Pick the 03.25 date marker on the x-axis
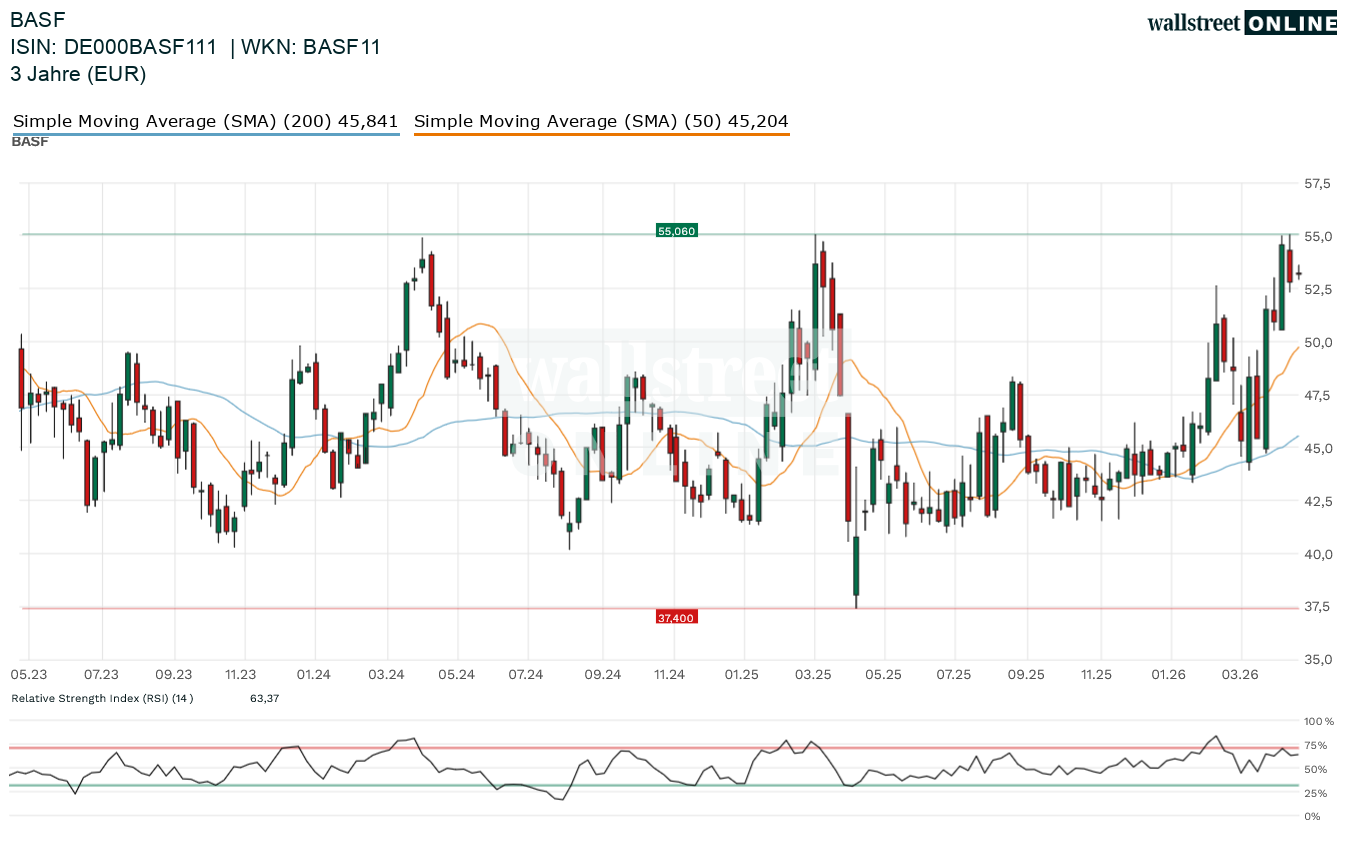Screen dimensions: 1349x843 pos(814,675)
